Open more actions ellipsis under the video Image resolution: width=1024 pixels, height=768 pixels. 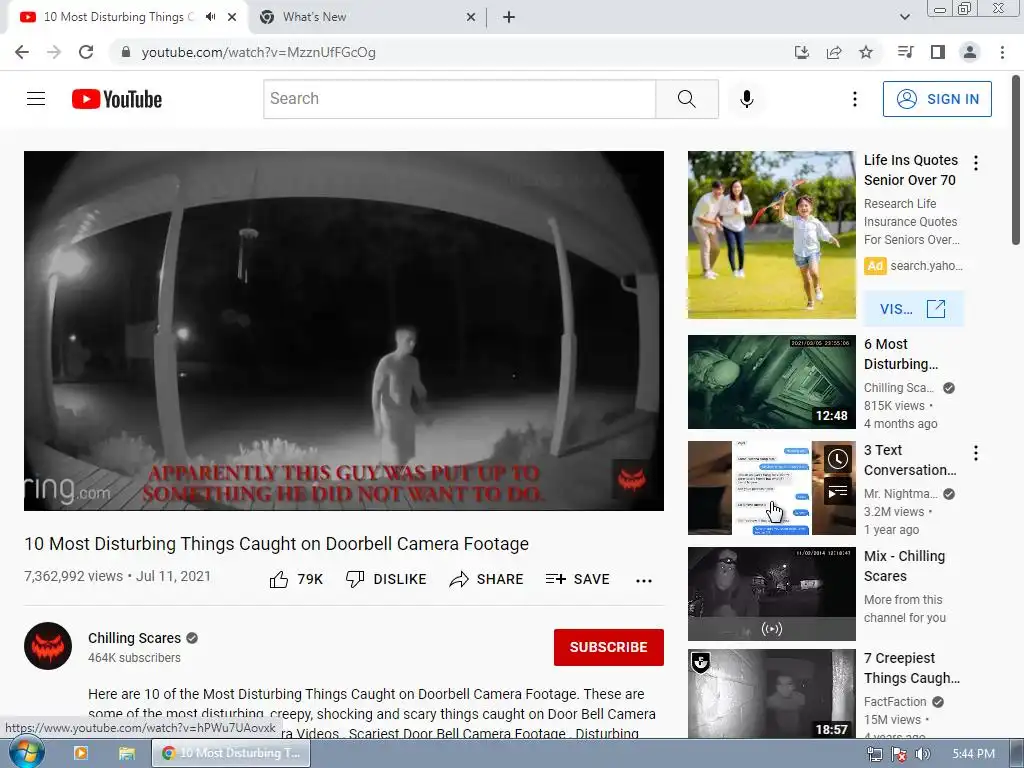coord(643,581)
